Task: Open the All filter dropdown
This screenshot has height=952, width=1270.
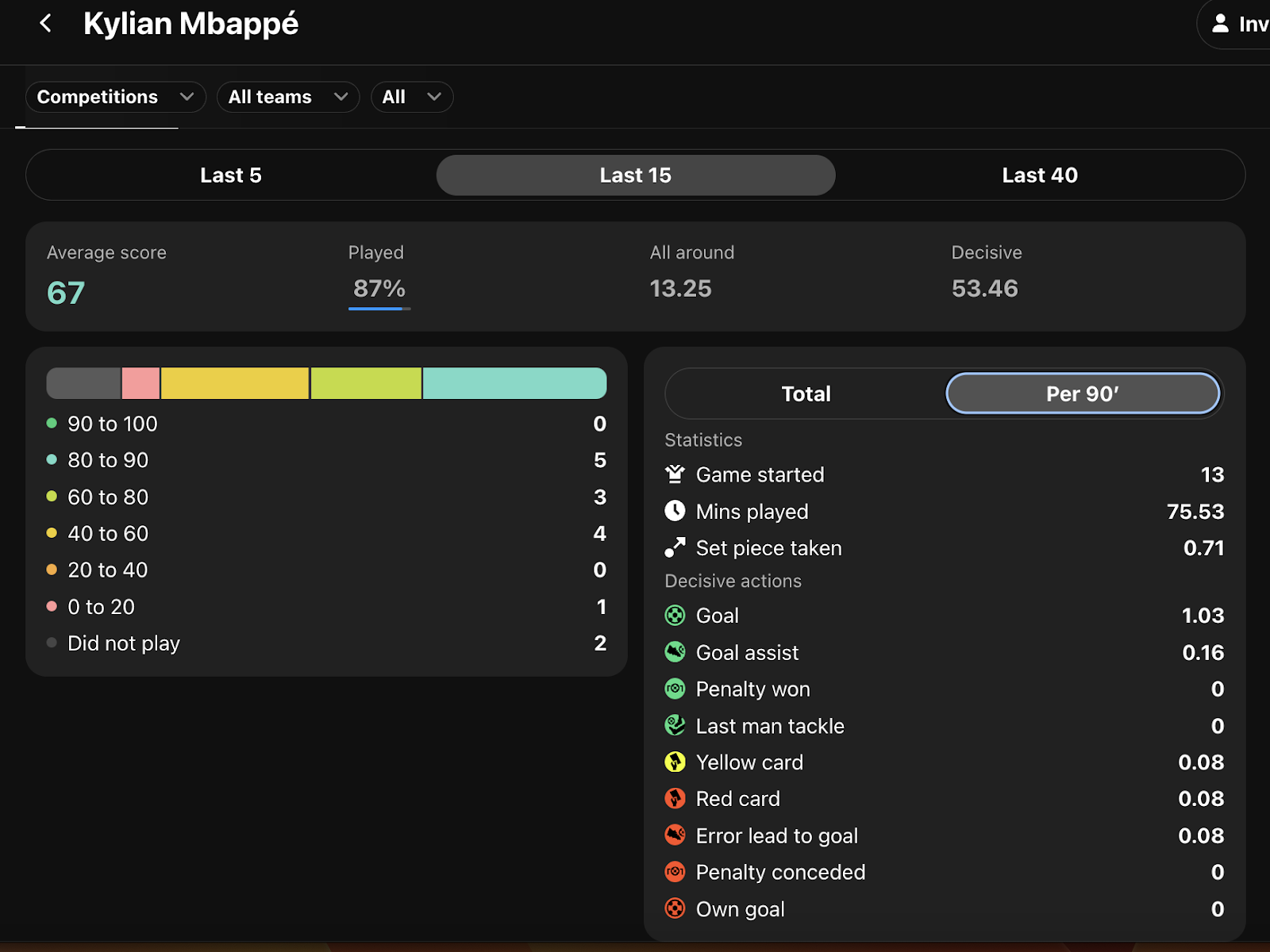Action: pos(412,97)
